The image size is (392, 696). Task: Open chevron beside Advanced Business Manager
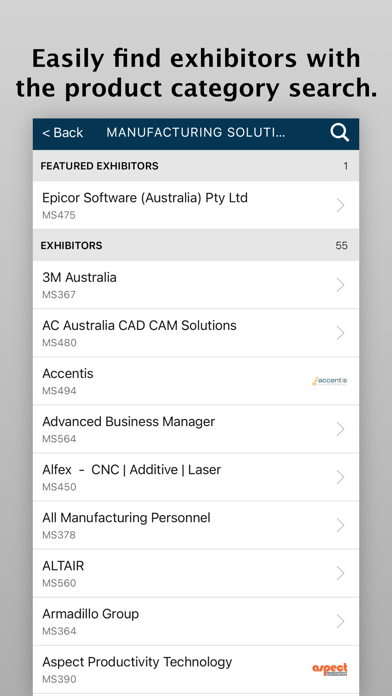coord(341,429)
